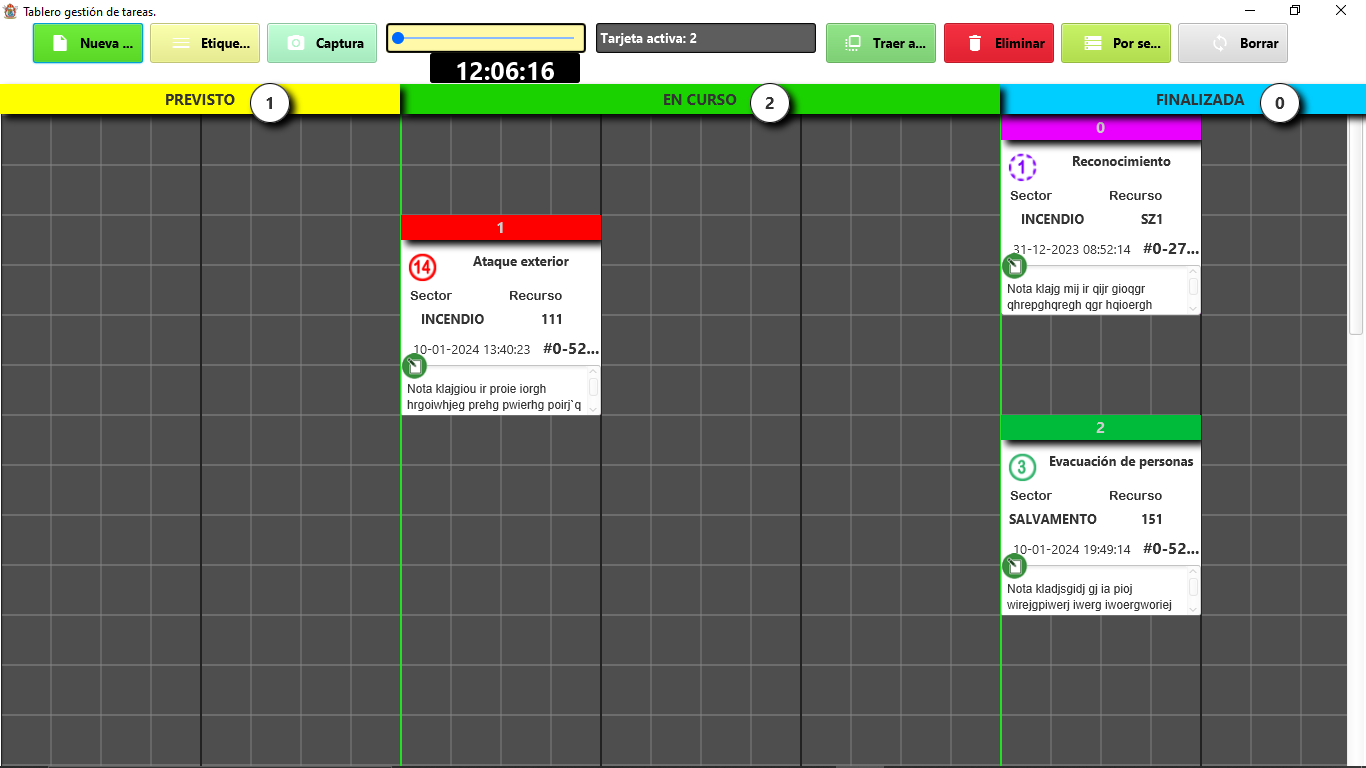Viewport: 1366px width, 768px height.
Task: Click the app icon in the title bar
Action: (x=11, y=11)
